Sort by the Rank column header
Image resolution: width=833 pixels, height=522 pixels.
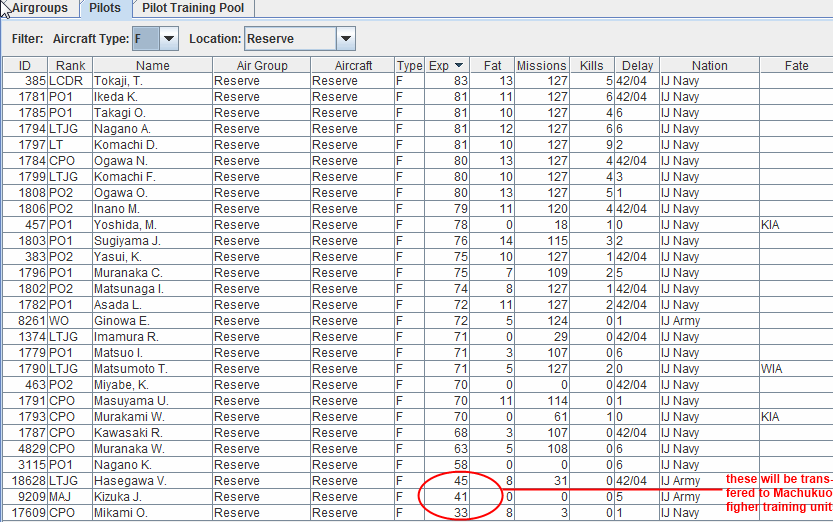[70, 65]
